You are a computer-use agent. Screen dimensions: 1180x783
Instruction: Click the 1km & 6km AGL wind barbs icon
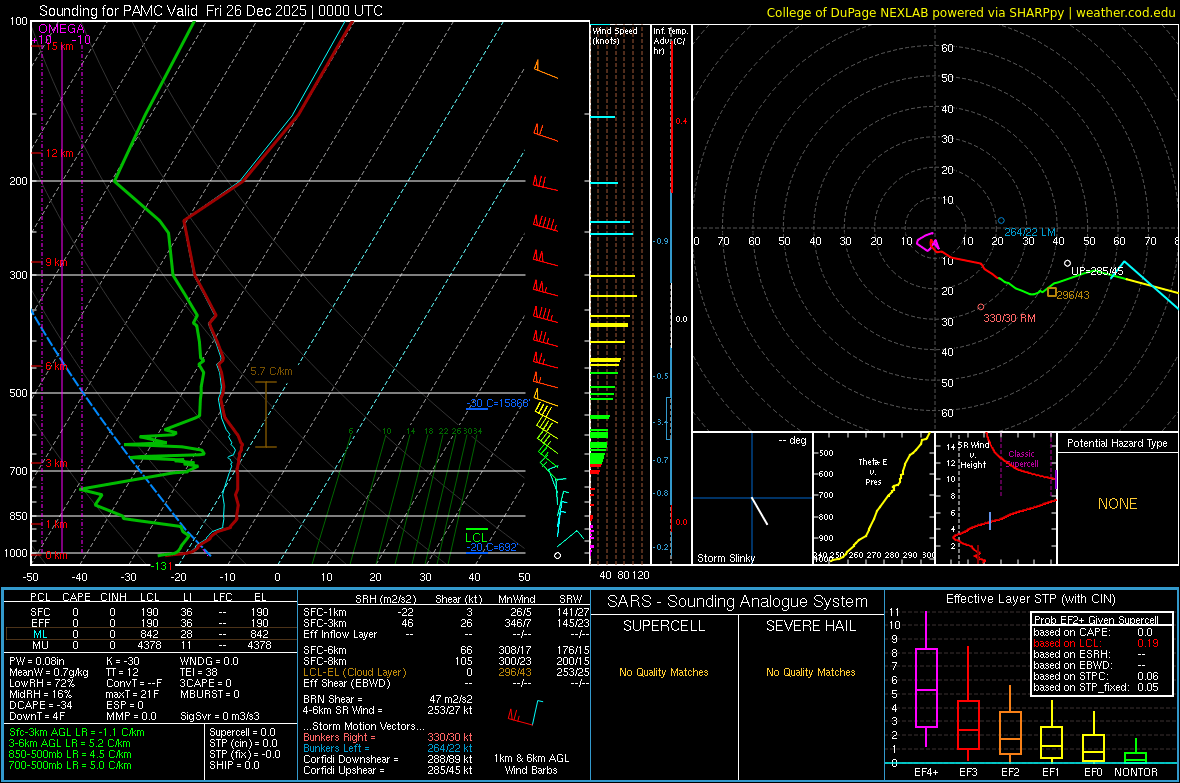[x=525, y=712]
